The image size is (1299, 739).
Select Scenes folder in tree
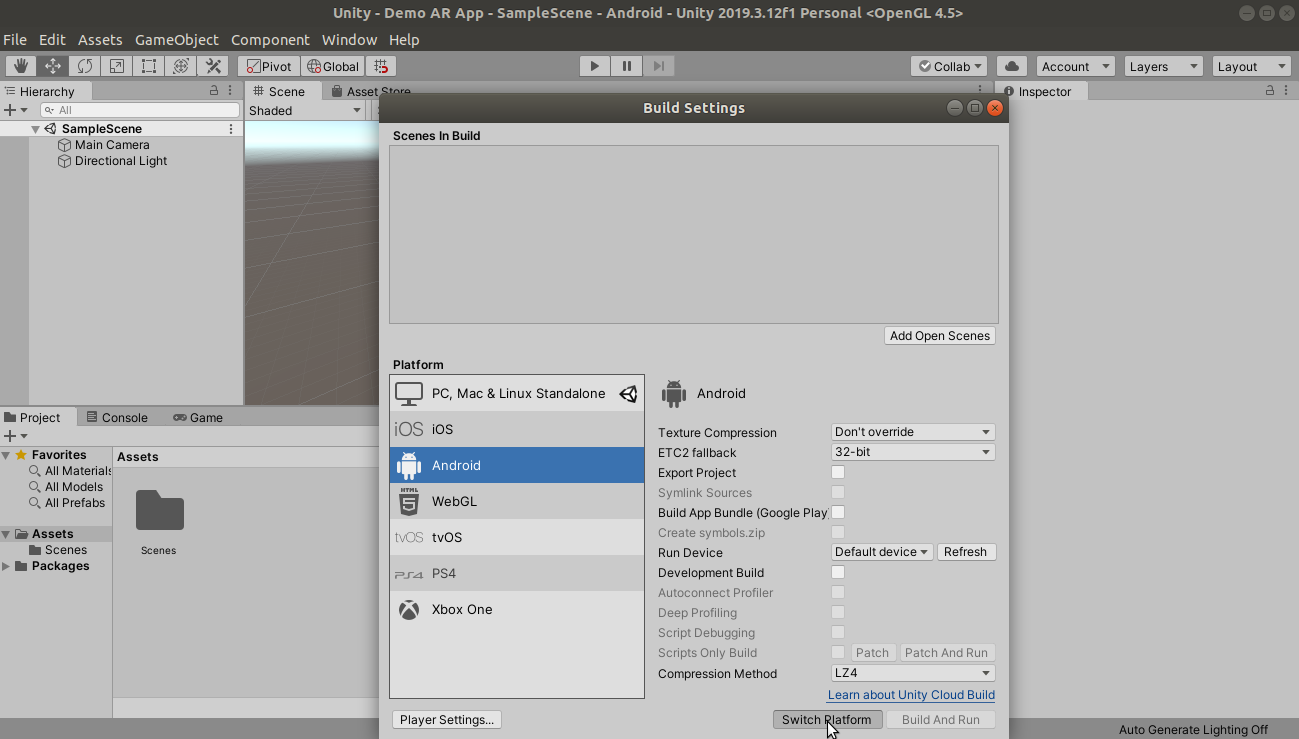tap(58, 550)
